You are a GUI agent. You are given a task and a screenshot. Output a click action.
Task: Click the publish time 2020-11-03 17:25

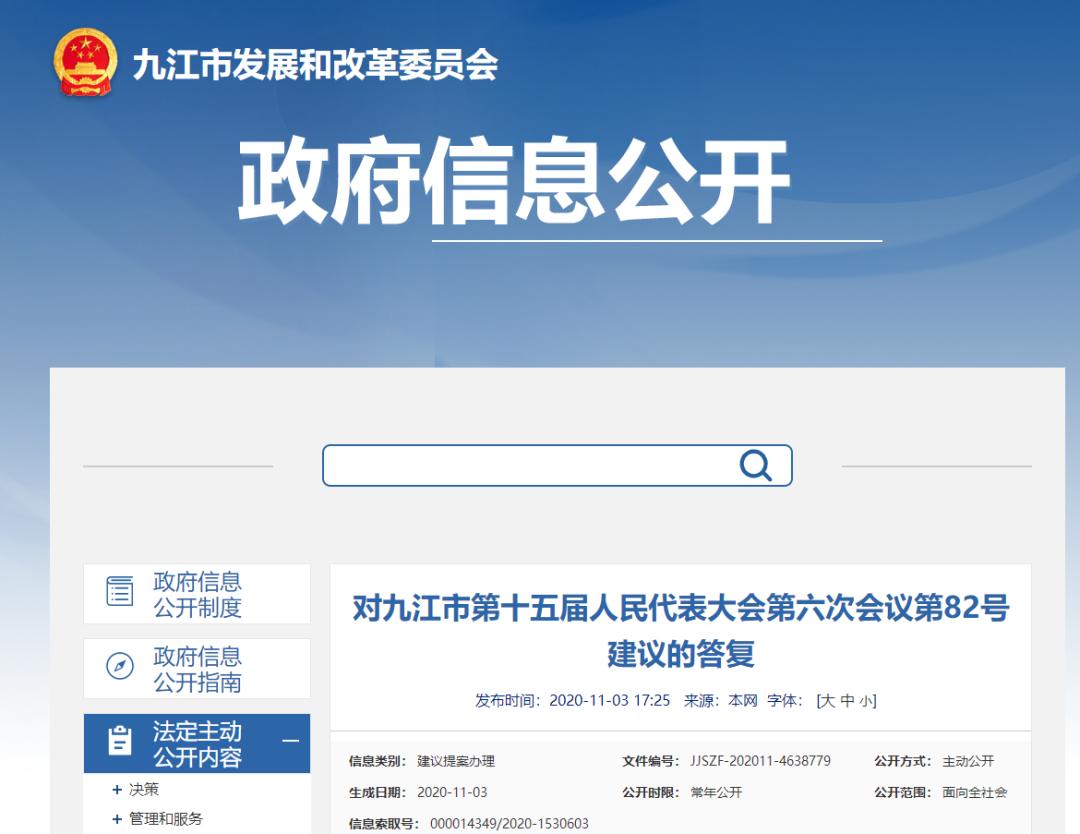610,701
